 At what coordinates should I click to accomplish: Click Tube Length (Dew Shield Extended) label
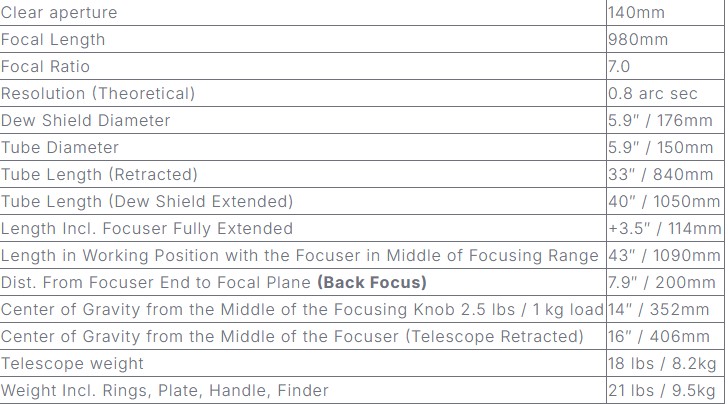[147, 202]
